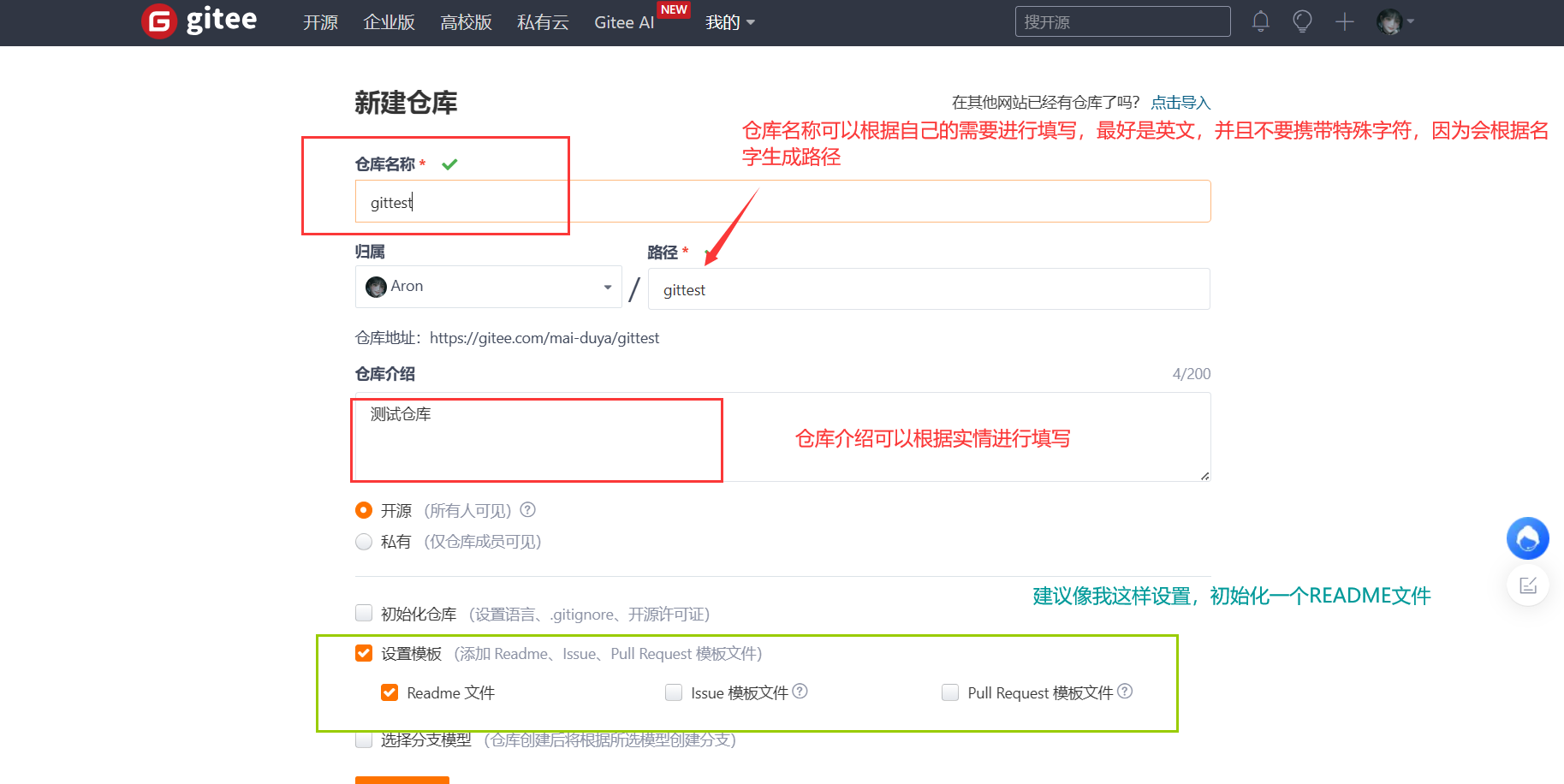Screen dimensions: 1564x784
Task: Check the 选择分支模型 checkbox
Action: click(x=364, y=739)
